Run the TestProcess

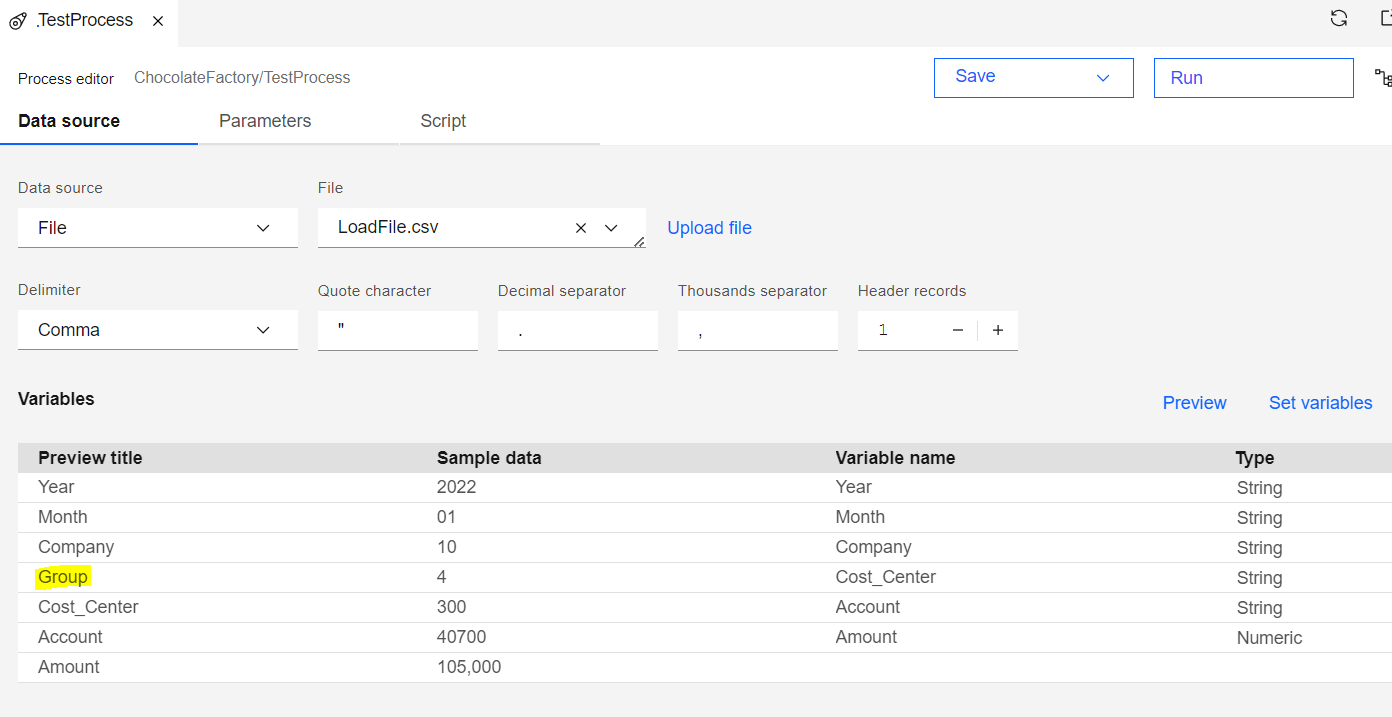point(1253,77)
